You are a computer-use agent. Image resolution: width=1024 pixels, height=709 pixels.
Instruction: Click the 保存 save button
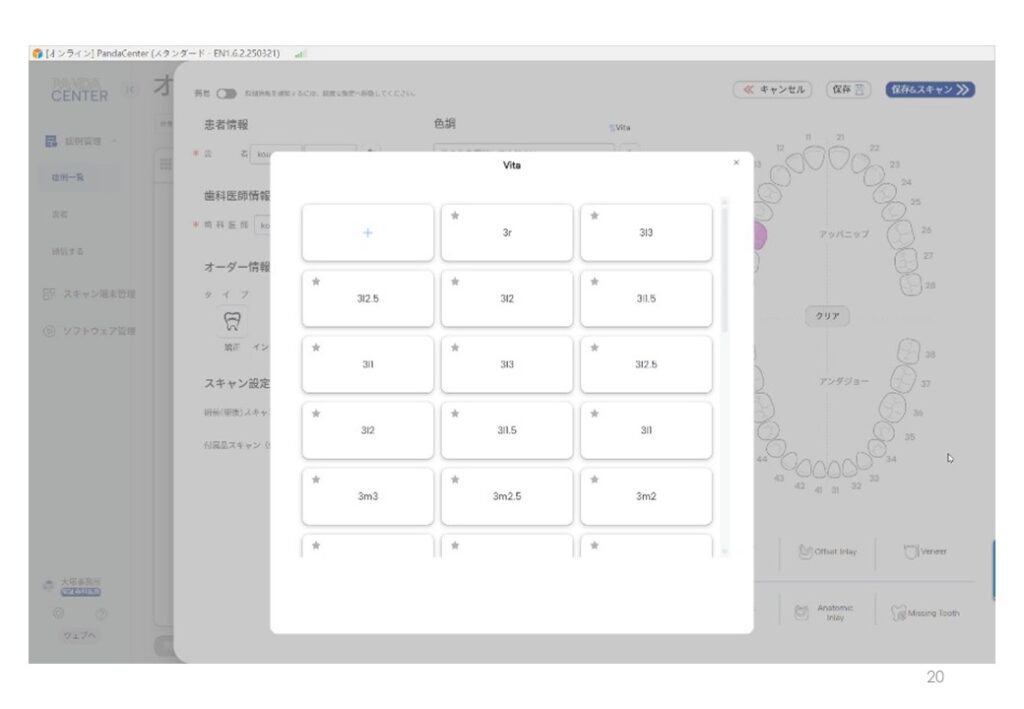(846, 89)
